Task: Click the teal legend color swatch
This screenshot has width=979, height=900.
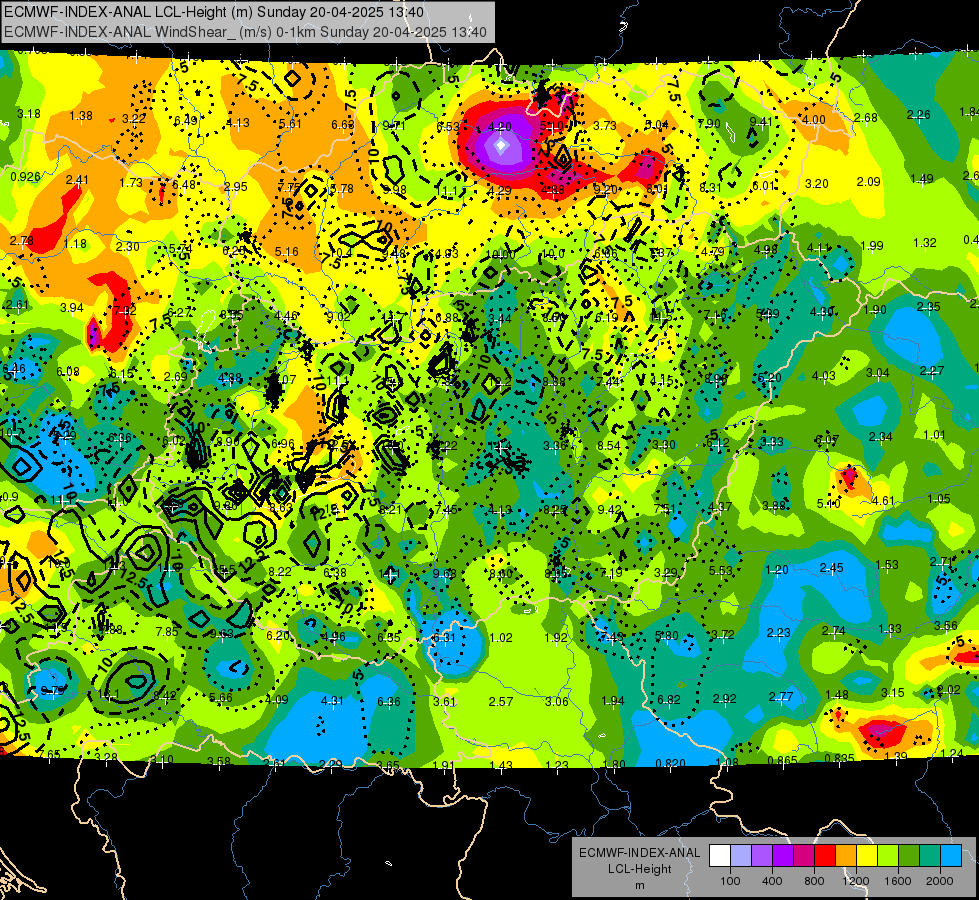Action: [x=930, y=856]
